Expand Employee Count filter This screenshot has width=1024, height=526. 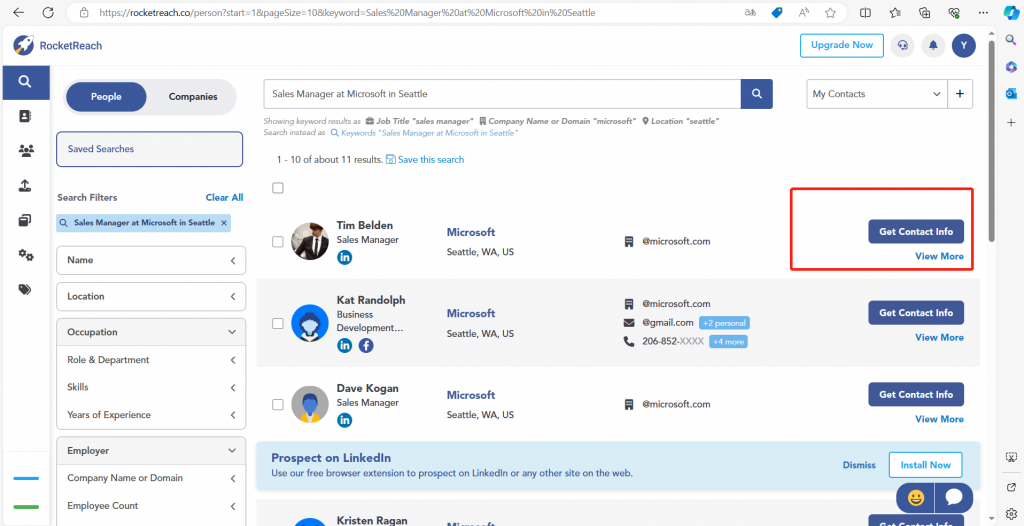(151, 506)
